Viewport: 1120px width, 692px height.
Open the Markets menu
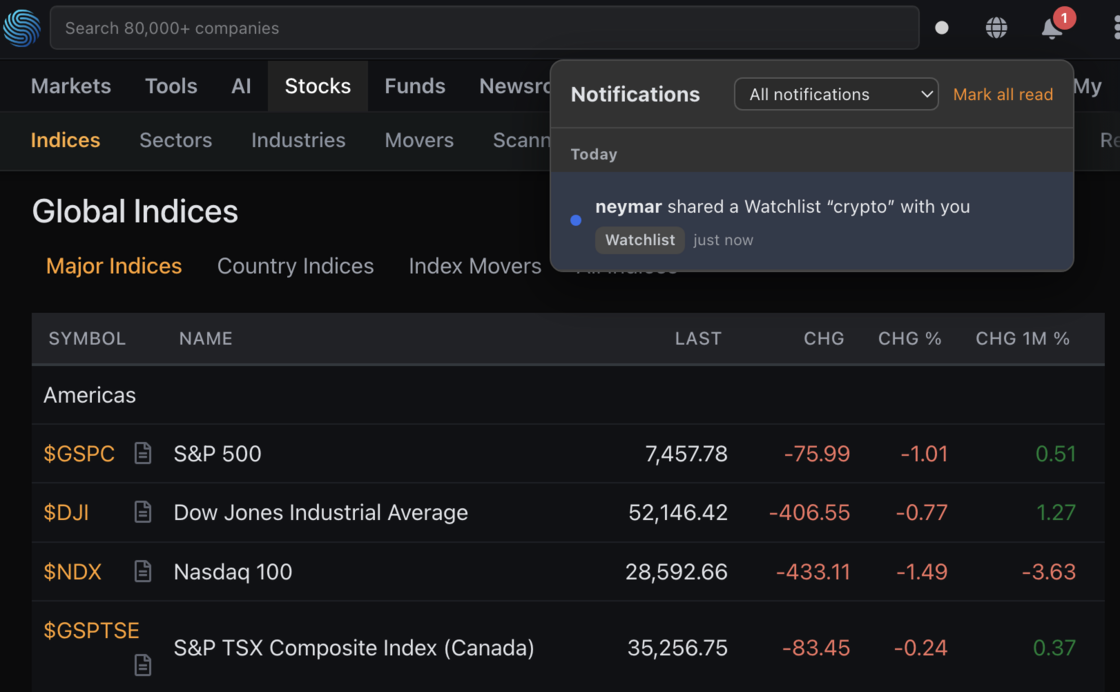(x=71, y=86)
